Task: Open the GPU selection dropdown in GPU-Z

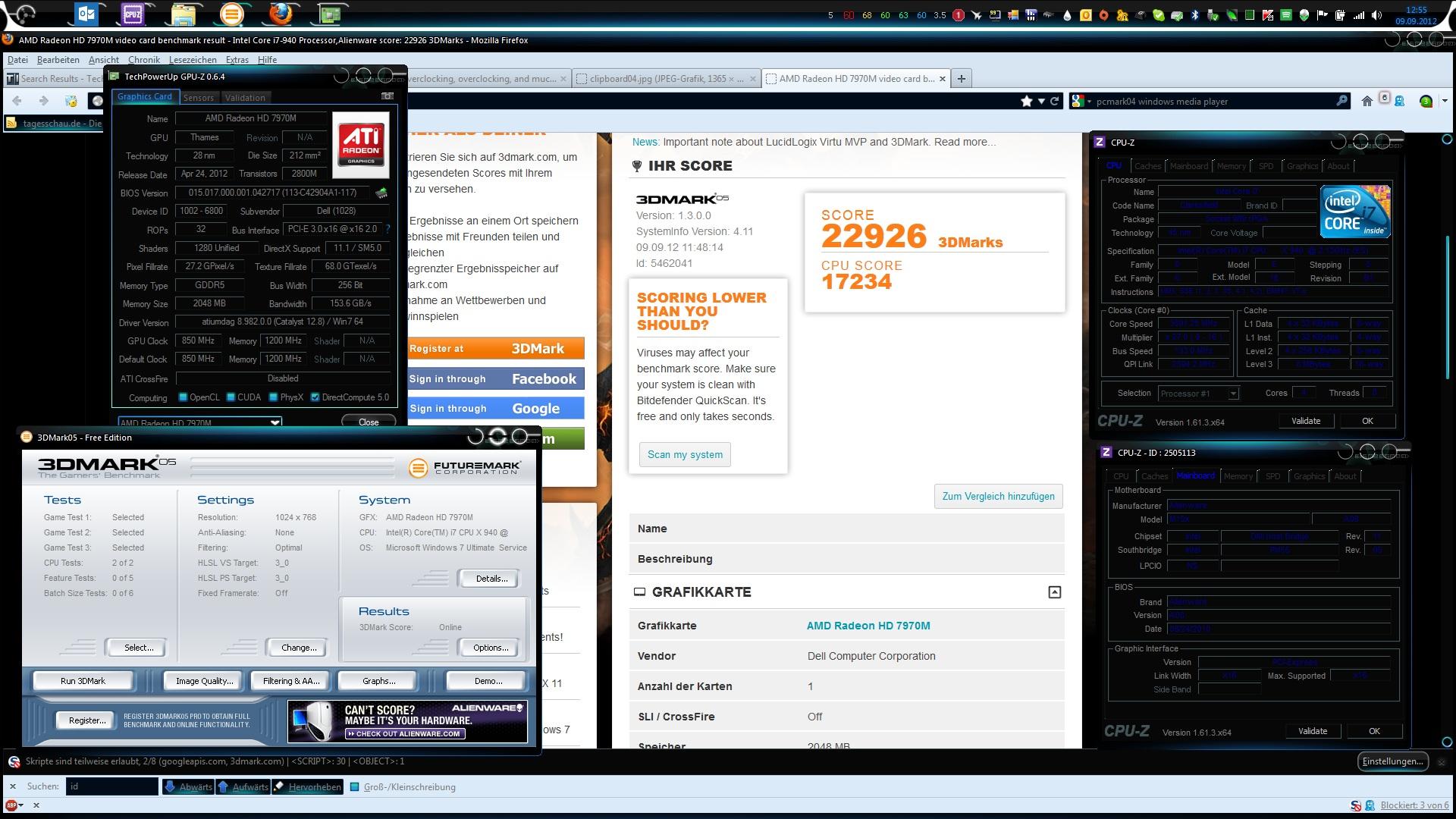Action: [x=200, y=422]
